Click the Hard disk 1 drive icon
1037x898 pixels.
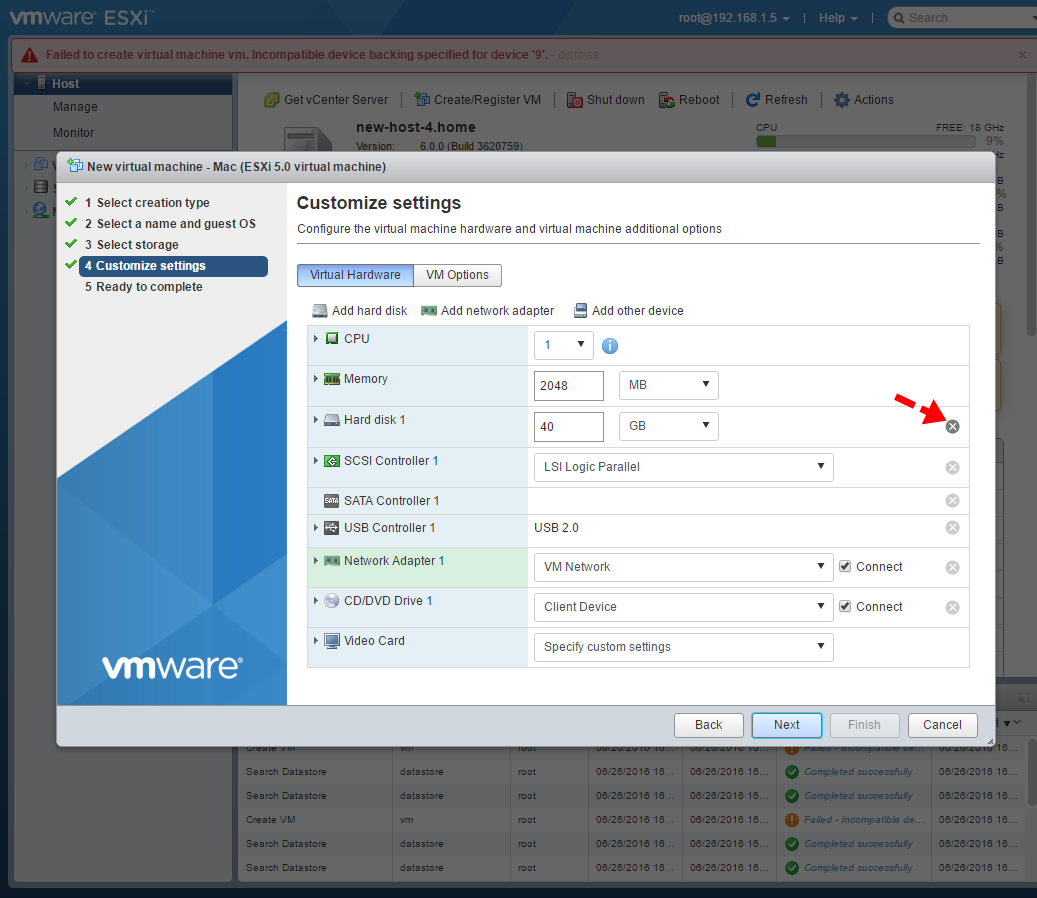(x=332, y=420)
